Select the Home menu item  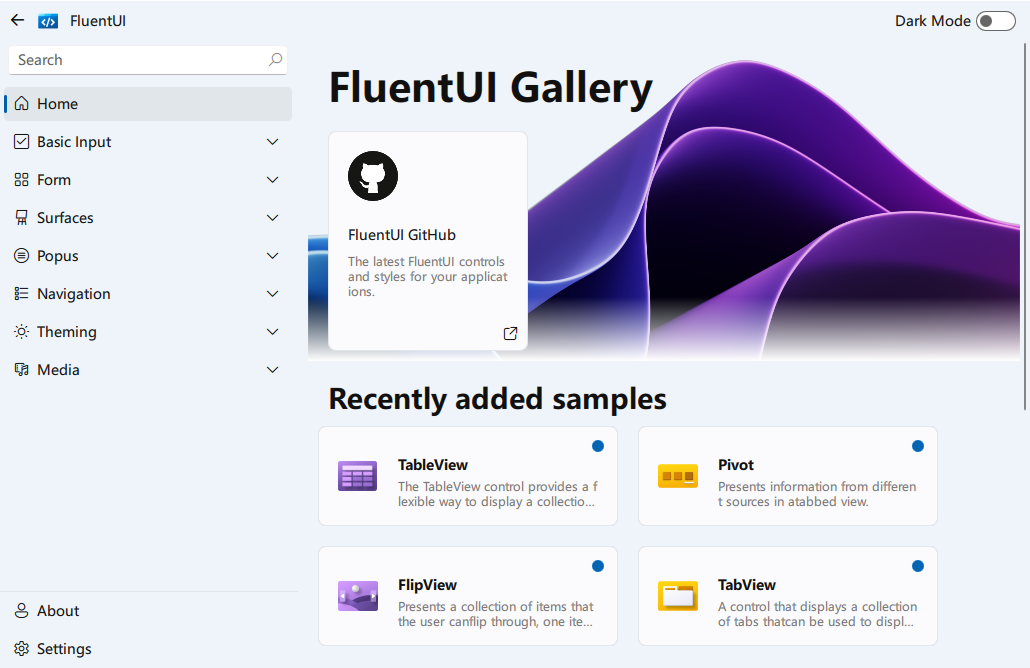[x=148, y=104]
